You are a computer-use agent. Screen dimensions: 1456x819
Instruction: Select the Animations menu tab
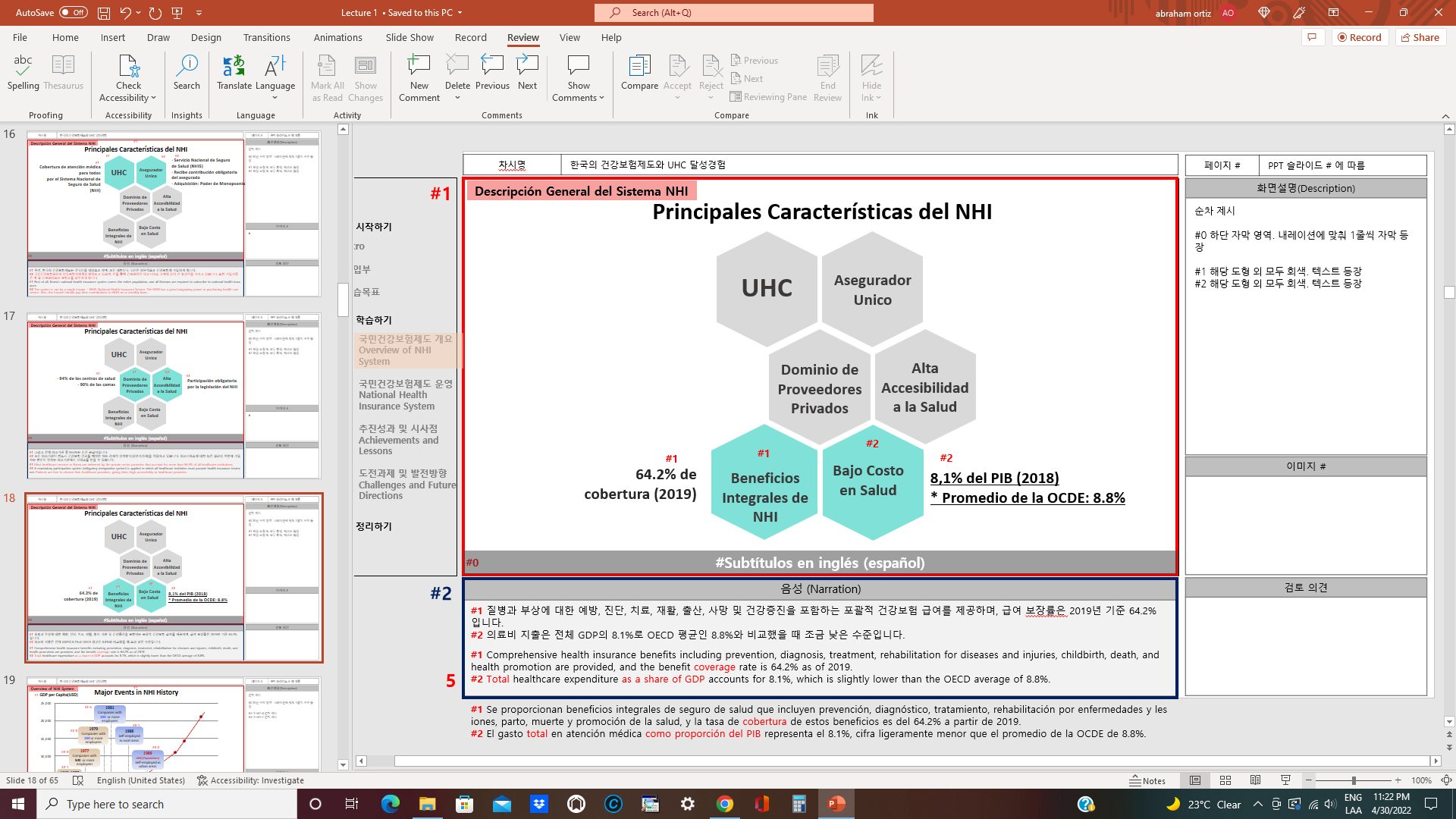[338, 37]
